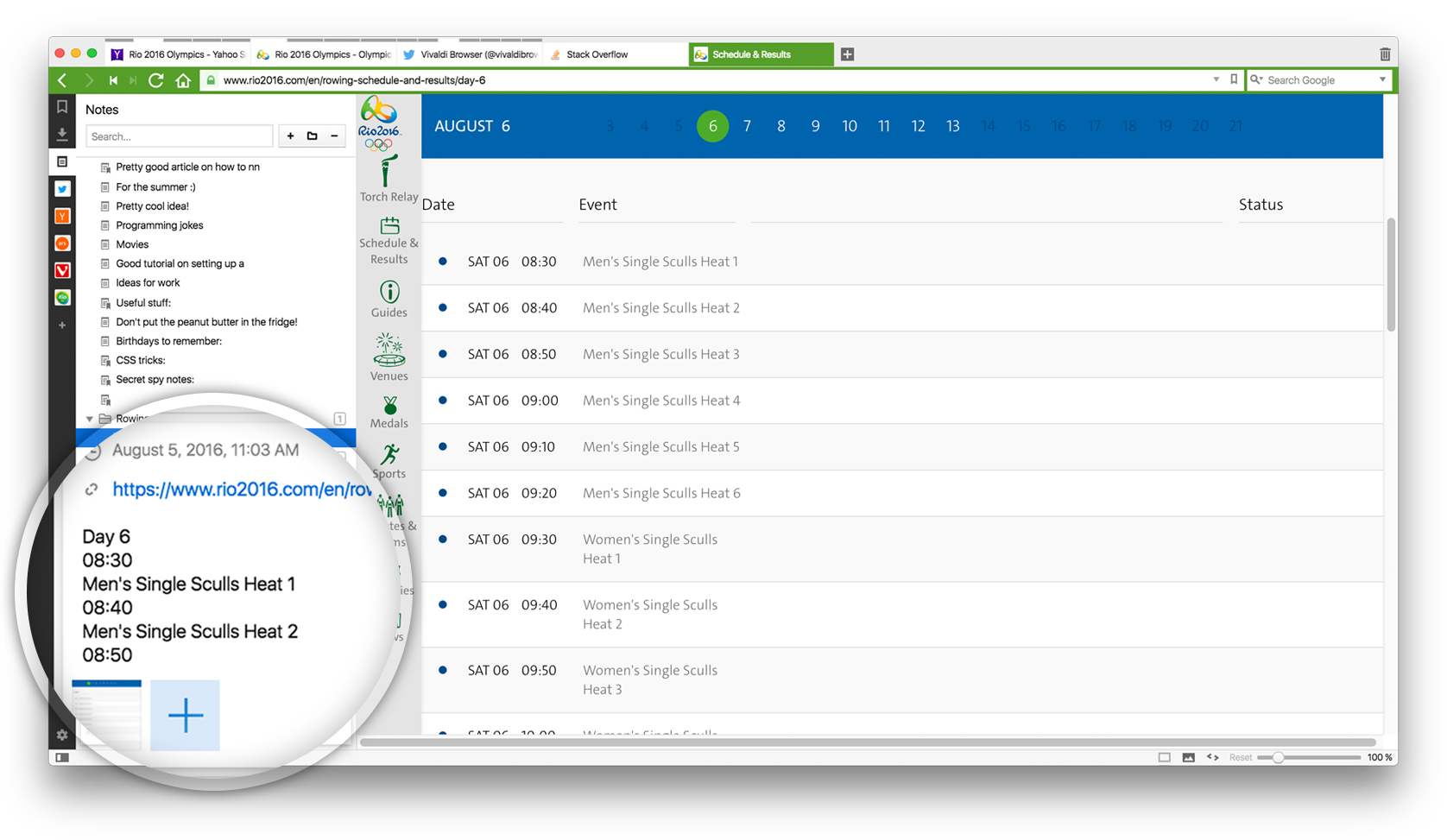The height and width of the screenshot is (840, 1447).
Task: Open the Vivaldi web panel
Action: [x=62, y=270]
